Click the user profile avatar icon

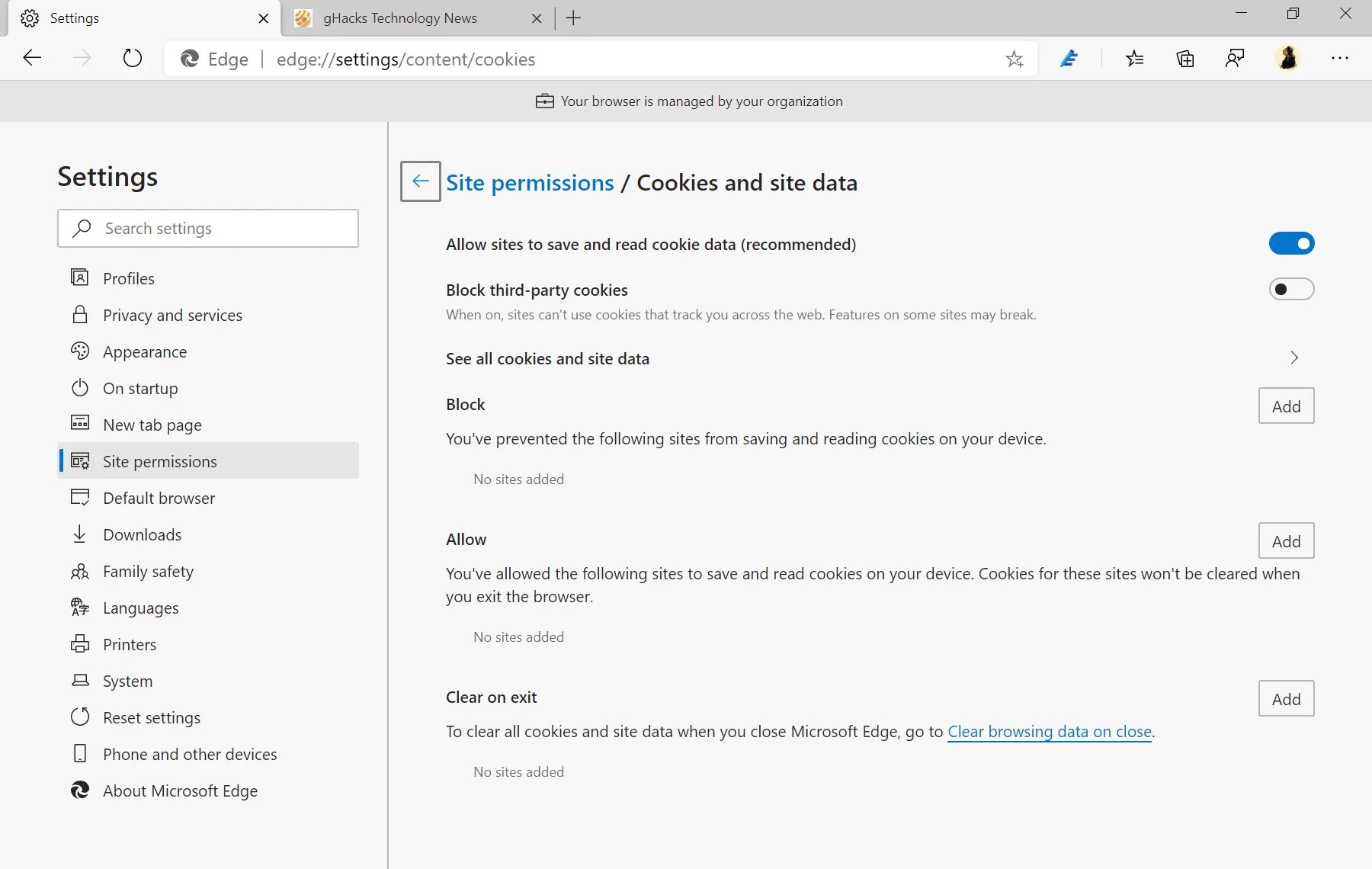pyautogui.click(x=1287, y=59)
